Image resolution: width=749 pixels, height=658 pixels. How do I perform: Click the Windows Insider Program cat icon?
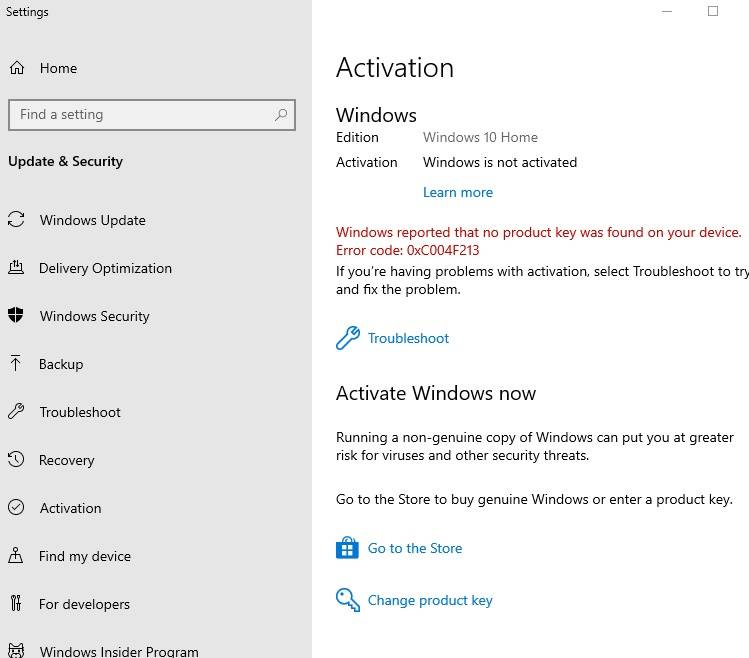tap(16, 651)
